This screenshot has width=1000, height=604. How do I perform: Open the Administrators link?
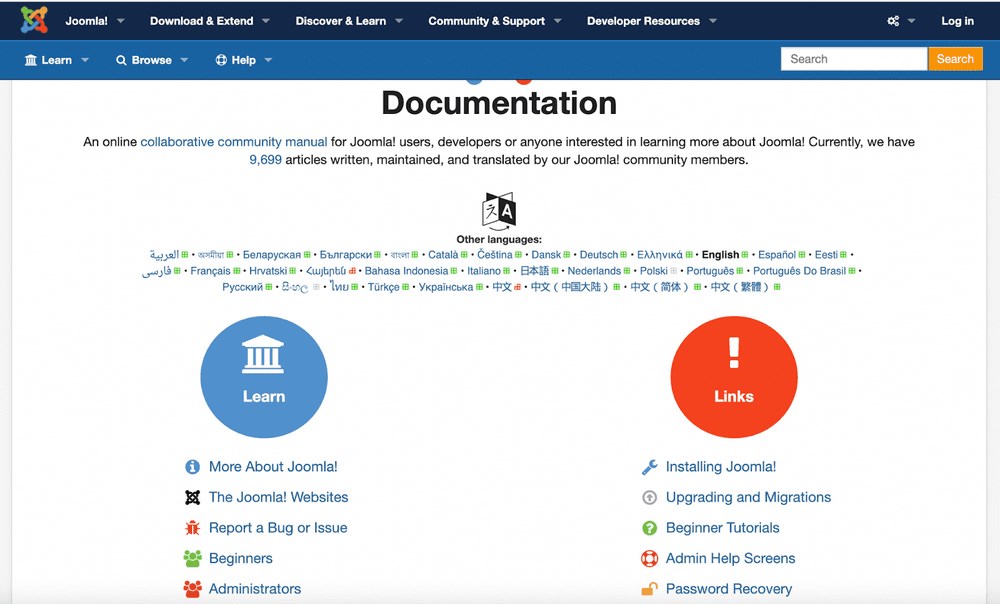click(255, 589)
